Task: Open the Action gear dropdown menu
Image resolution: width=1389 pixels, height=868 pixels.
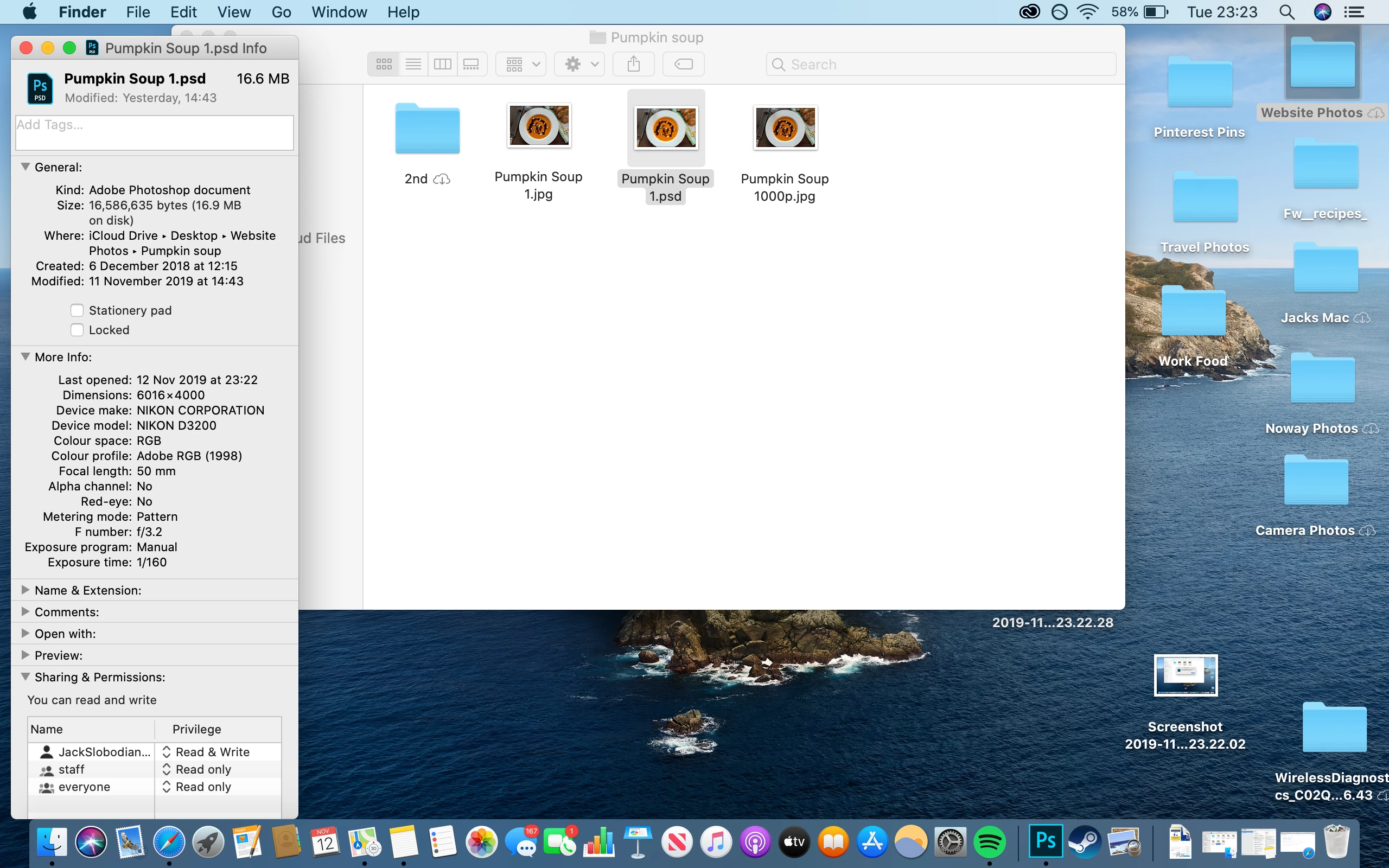Action: pos(579,63)
